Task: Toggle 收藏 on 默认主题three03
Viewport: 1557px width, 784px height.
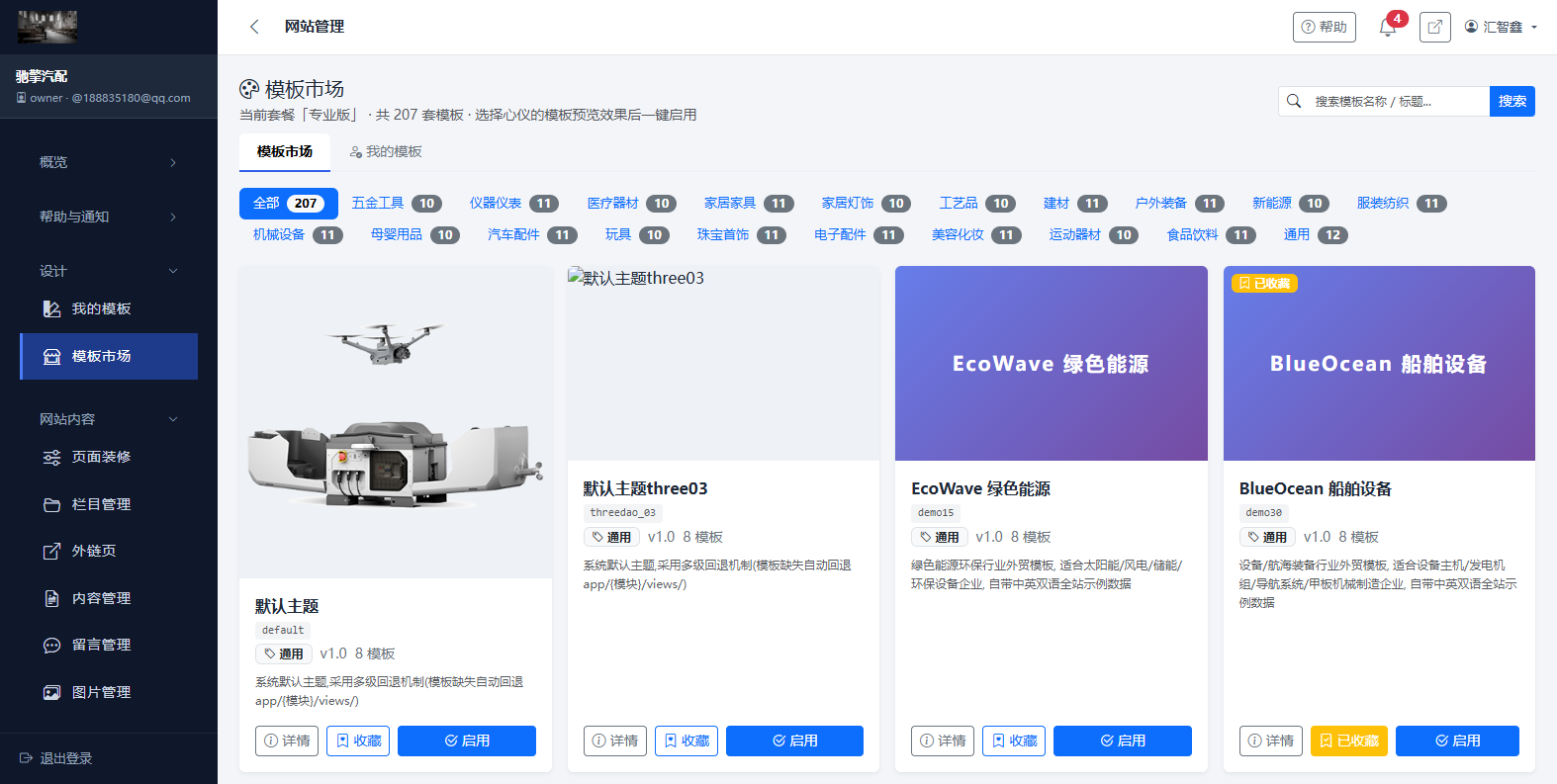Action: pyautogui.click(x=687, y=740)
